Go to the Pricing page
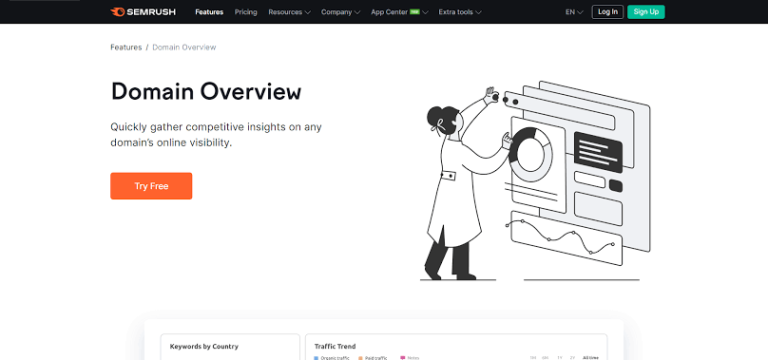Screen dimensions: 768x360 (246, 12)
